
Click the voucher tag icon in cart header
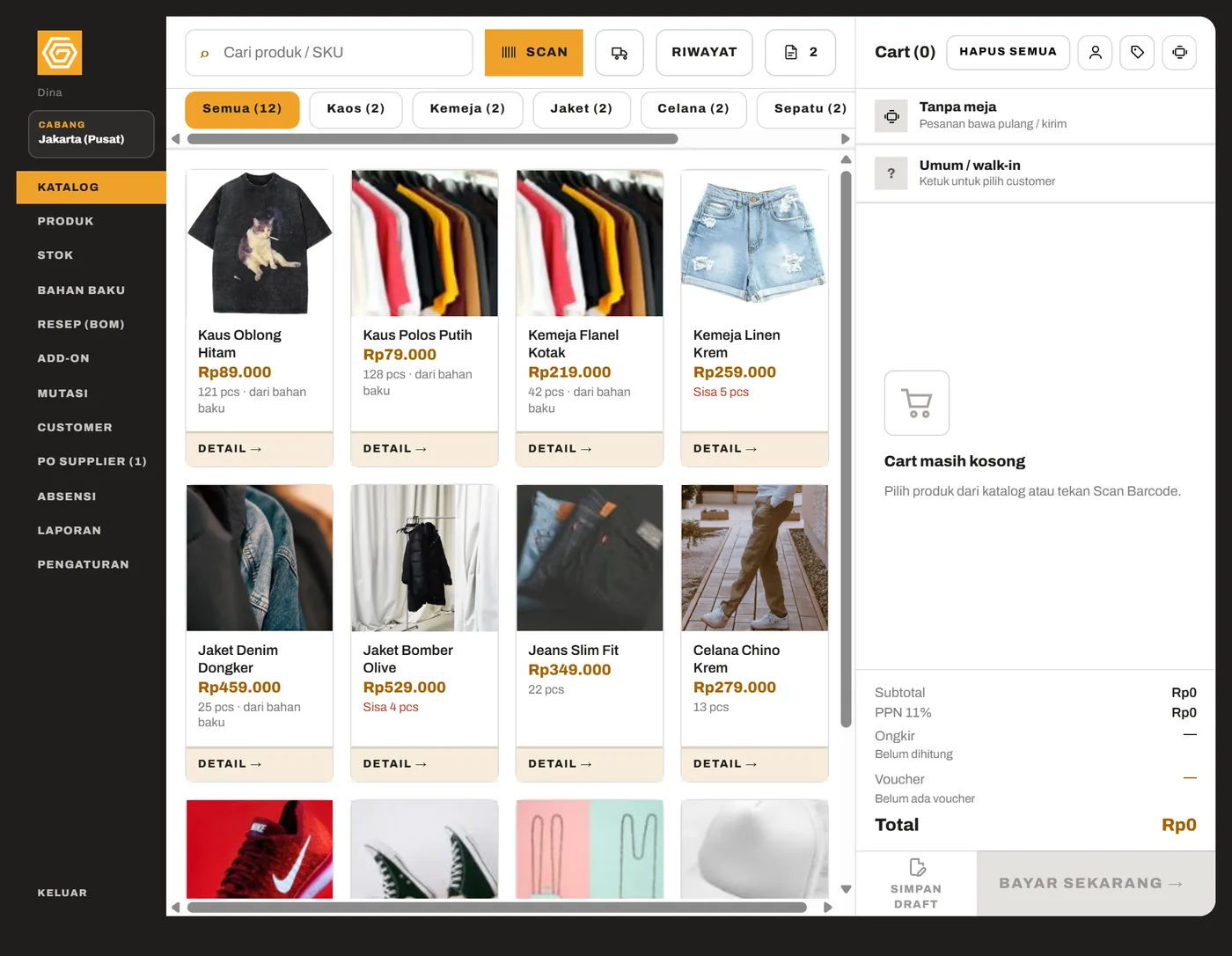(x=1137, y=52)
